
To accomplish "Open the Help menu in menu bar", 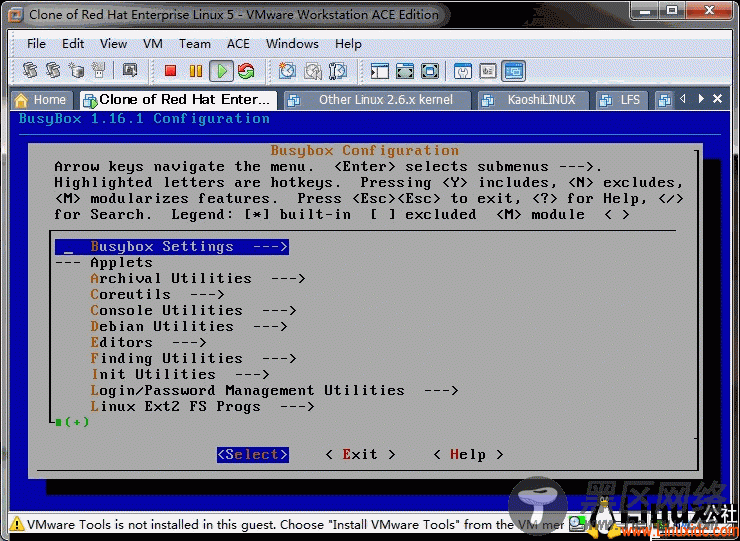I will (x=348, y=44).
